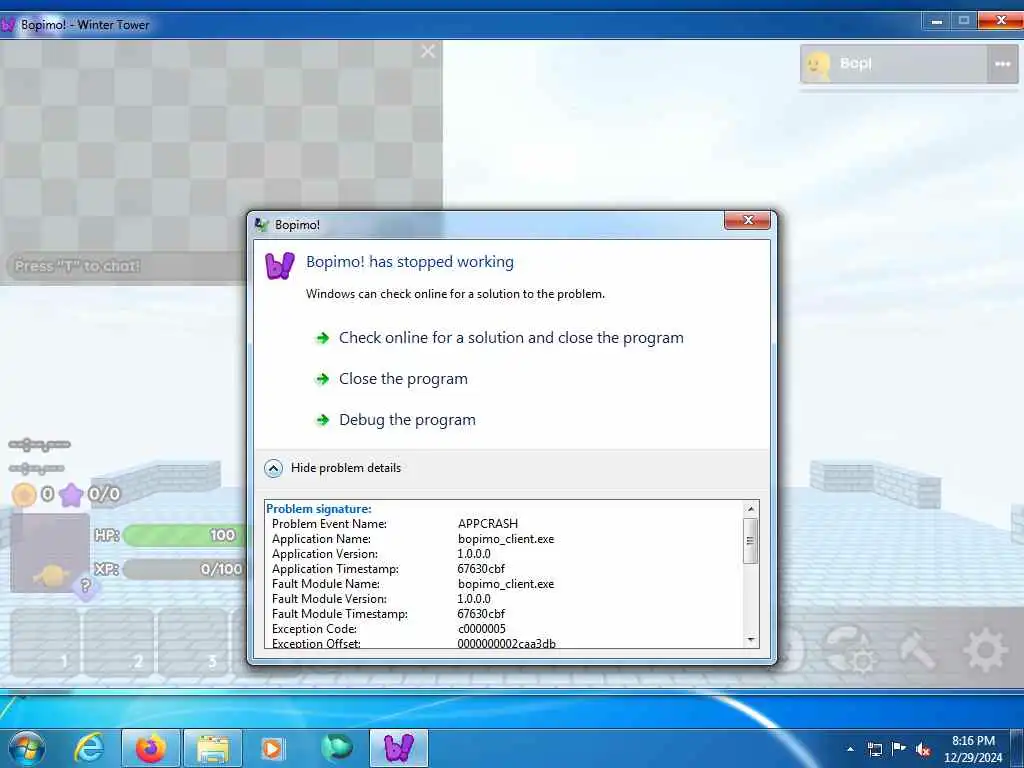Click the purple question mark badge

pyautogui.click(x=85, y=586)
